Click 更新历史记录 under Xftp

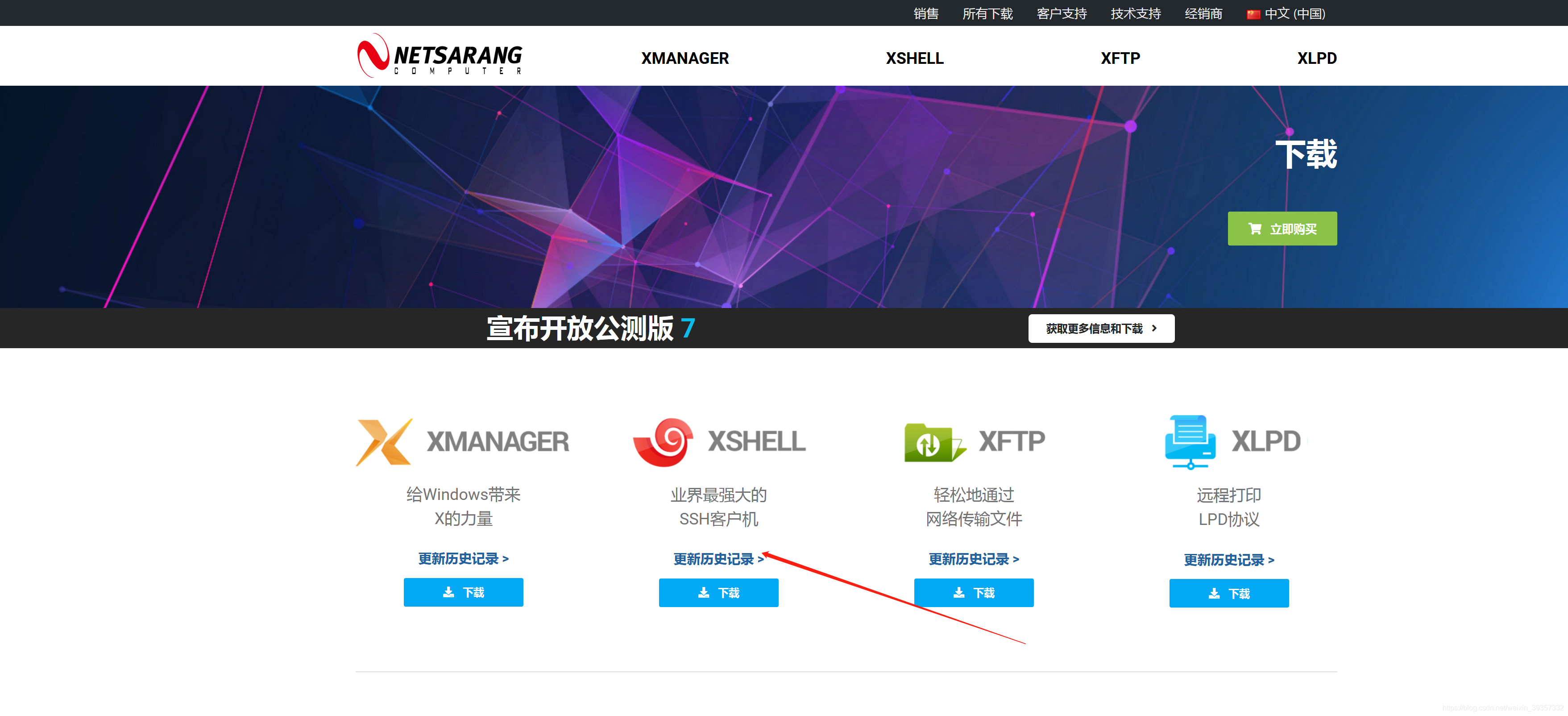click(x=973, y=559)
